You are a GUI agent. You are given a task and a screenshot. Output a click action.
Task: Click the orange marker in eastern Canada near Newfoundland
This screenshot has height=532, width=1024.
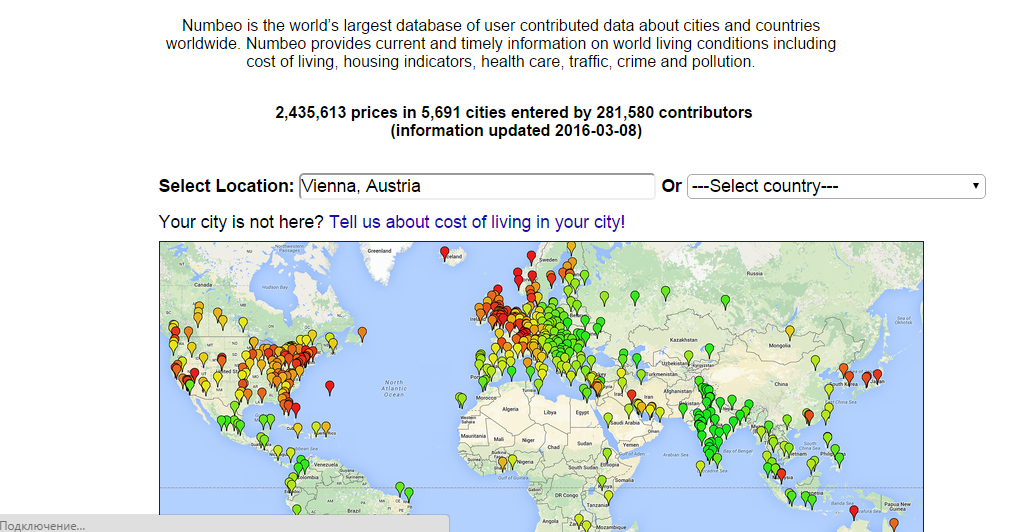click(362, 333)
